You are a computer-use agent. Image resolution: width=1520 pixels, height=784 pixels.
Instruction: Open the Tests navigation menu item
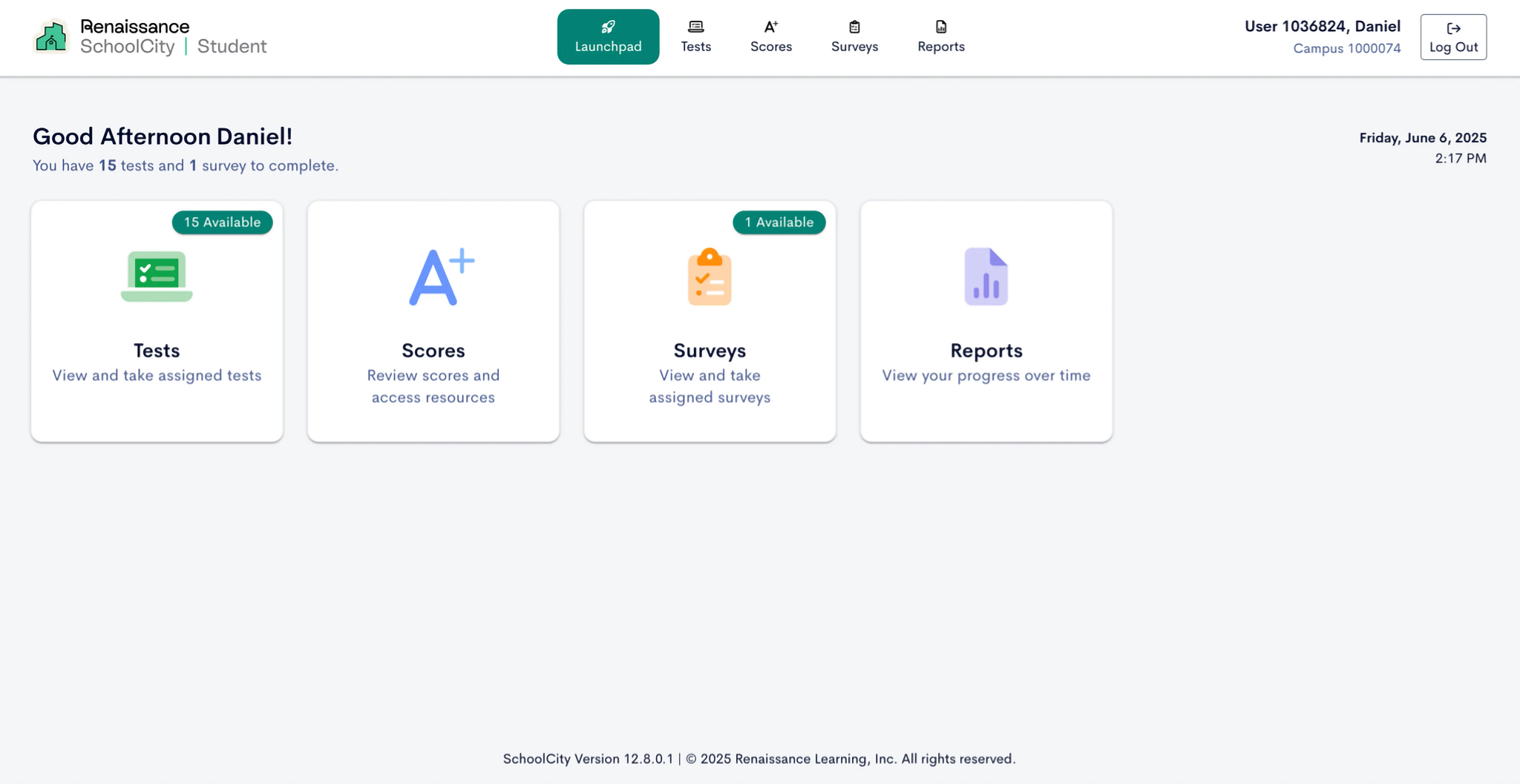point(695,36)
